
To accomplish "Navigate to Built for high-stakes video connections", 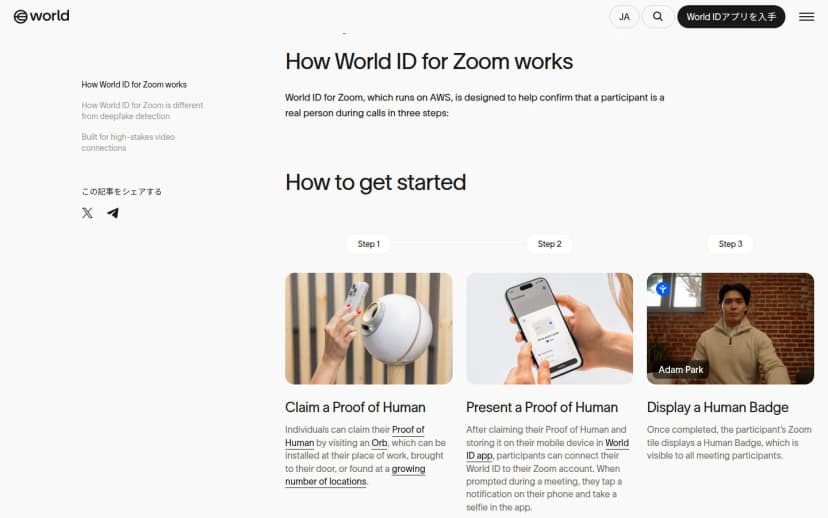I will click(128, 142).
